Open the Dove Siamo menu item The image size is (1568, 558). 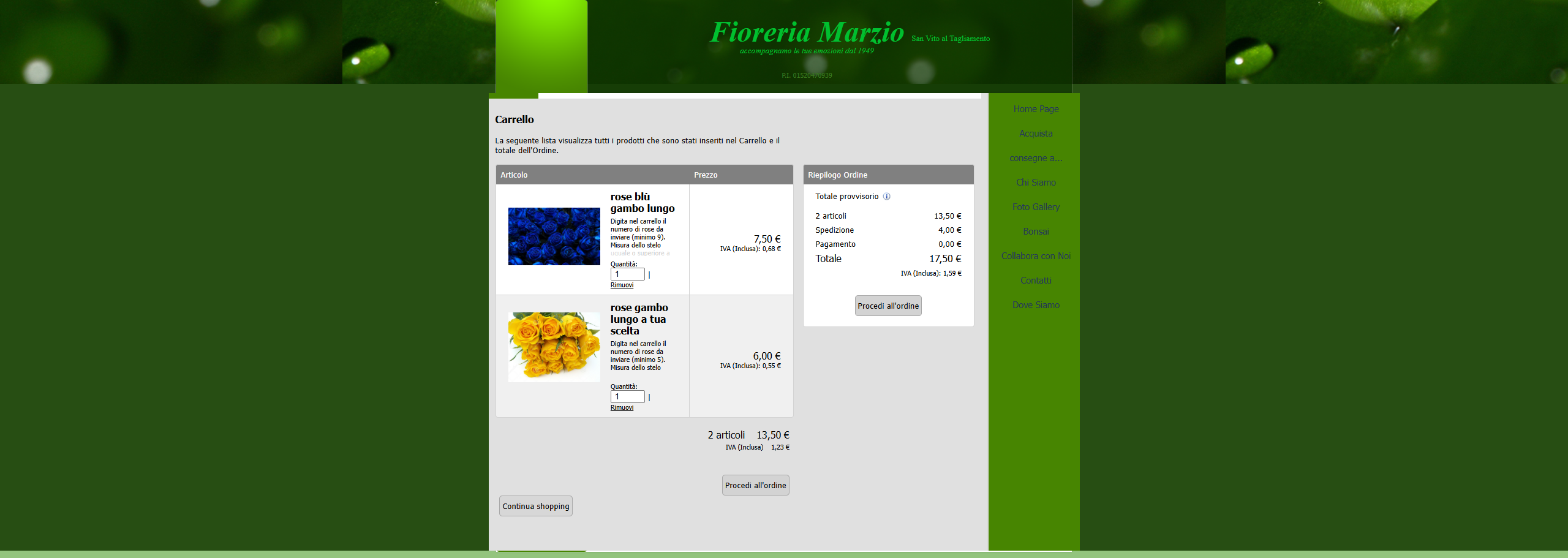(x=1036, y=305)
